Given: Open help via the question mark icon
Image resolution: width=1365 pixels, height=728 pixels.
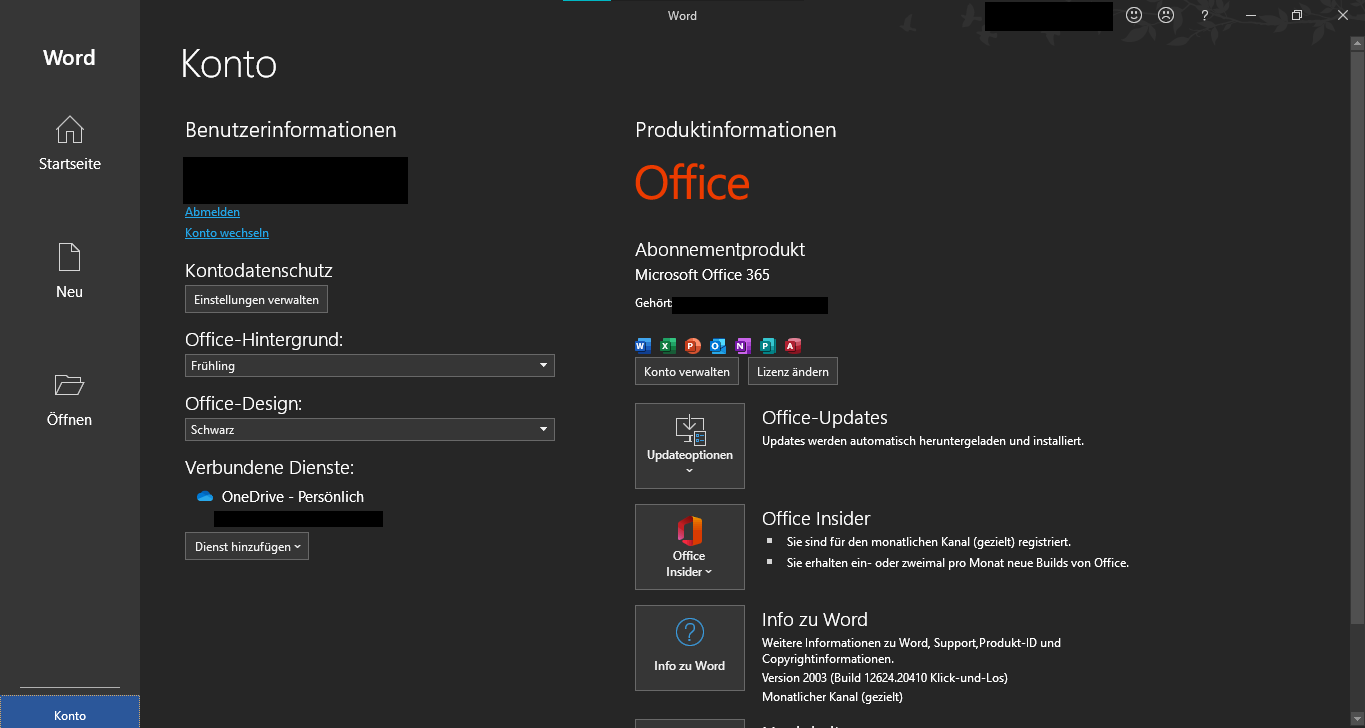Looking at the screenshot, I should tap(1205, 15).
